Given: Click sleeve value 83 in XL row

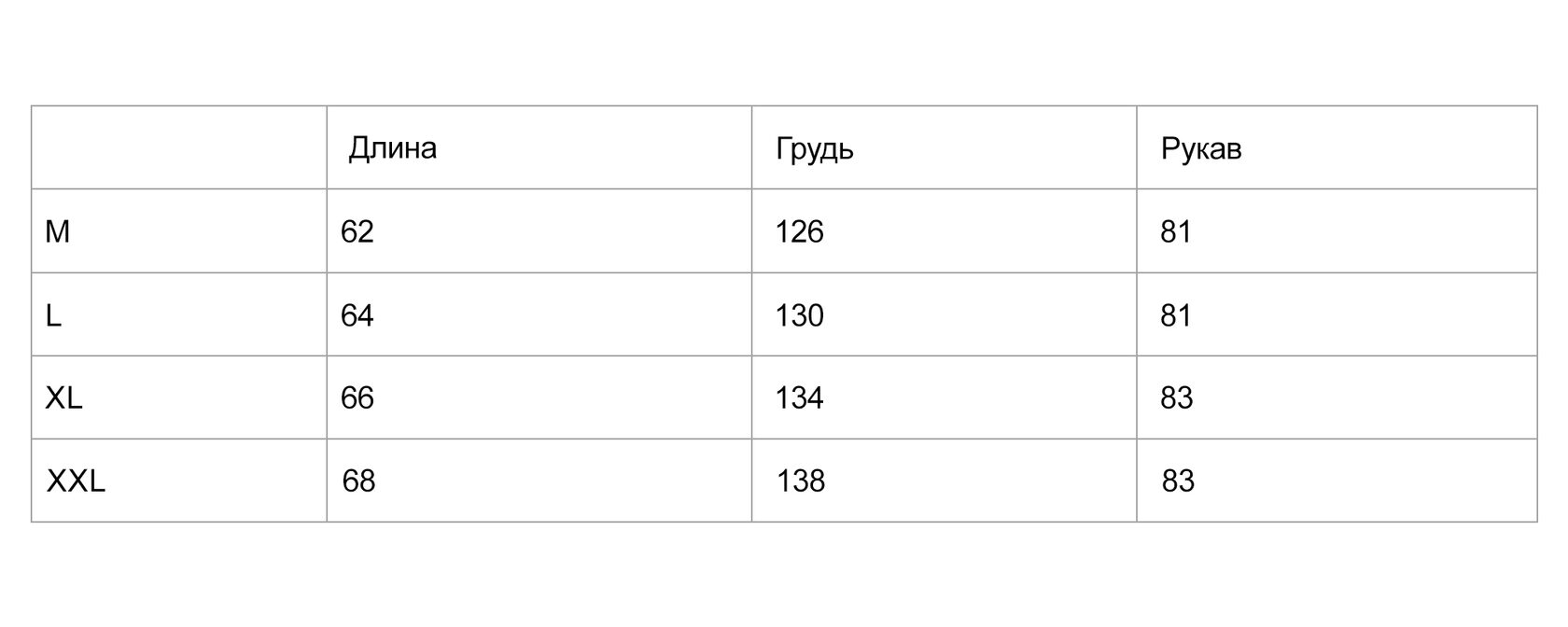Looking at the screenshot, I should pos(1176,398).
